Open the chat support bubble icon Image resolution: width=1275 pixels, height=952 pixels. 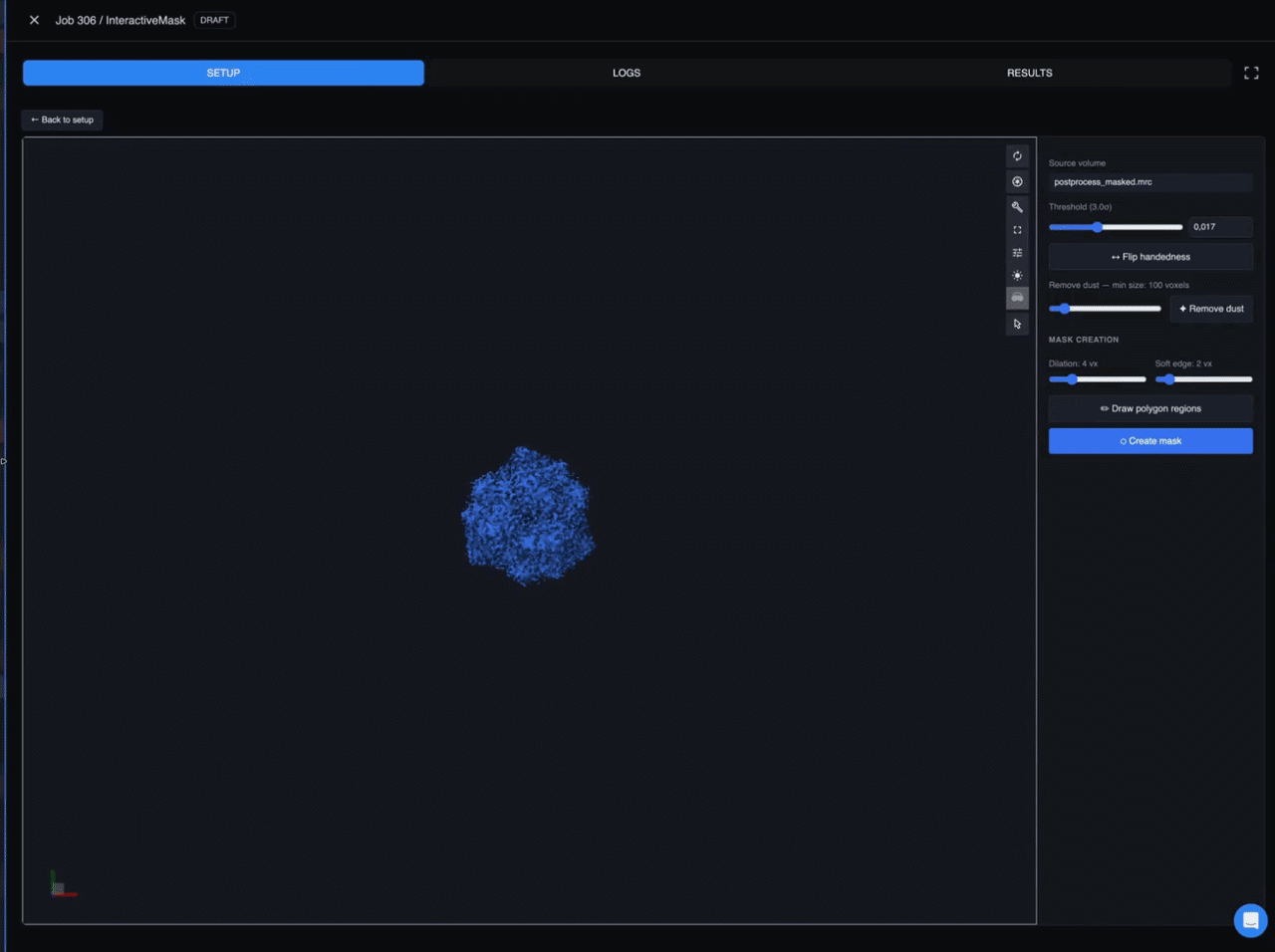click(x=1250, y=920)
